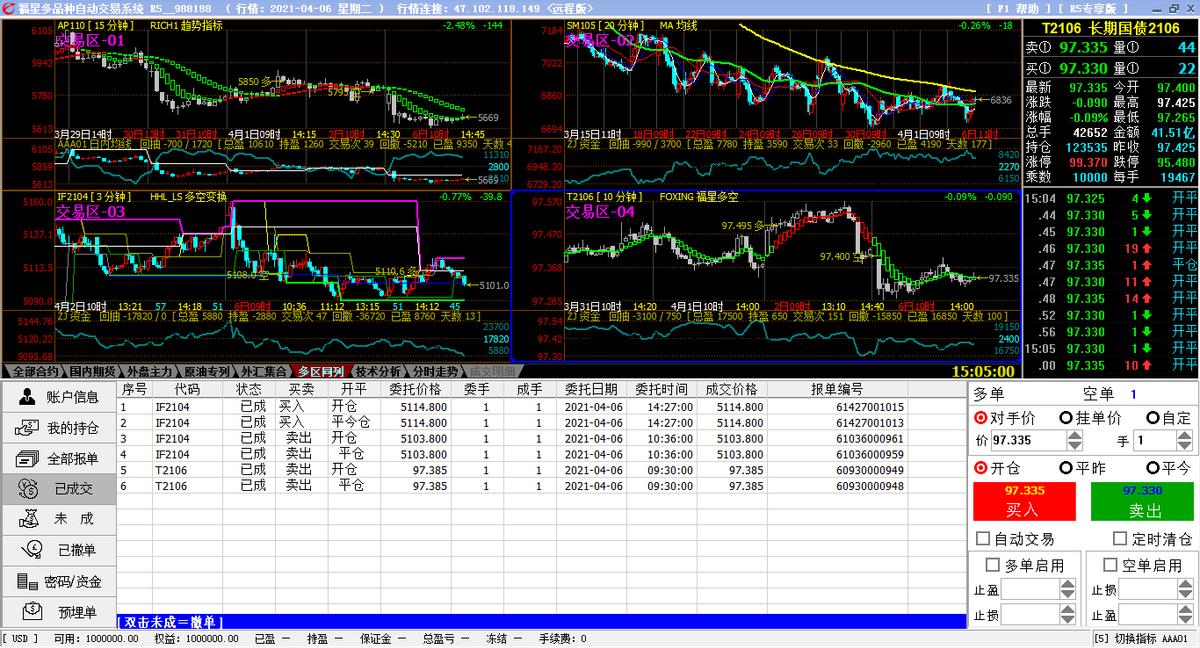Select order row 61427001015
The height and width of the screenshot is (648, 1200).
pyautogui.click(x=542, y=407)
